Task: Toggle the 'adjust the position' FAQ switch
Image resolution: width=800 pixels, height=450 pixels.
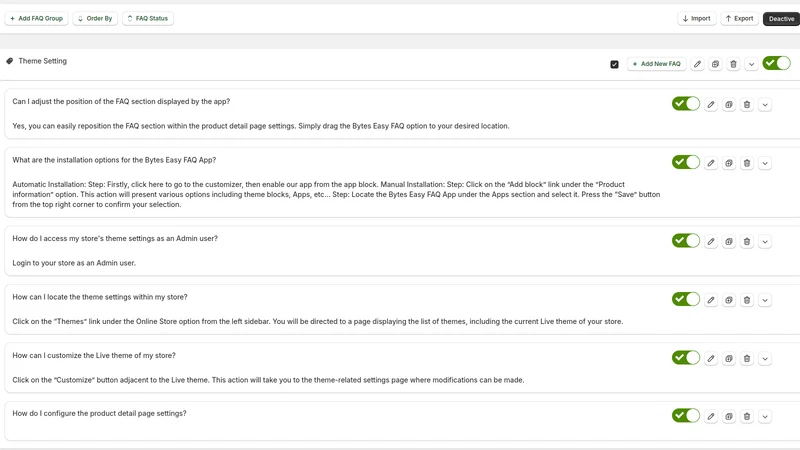Action: (x=686, y=104)
